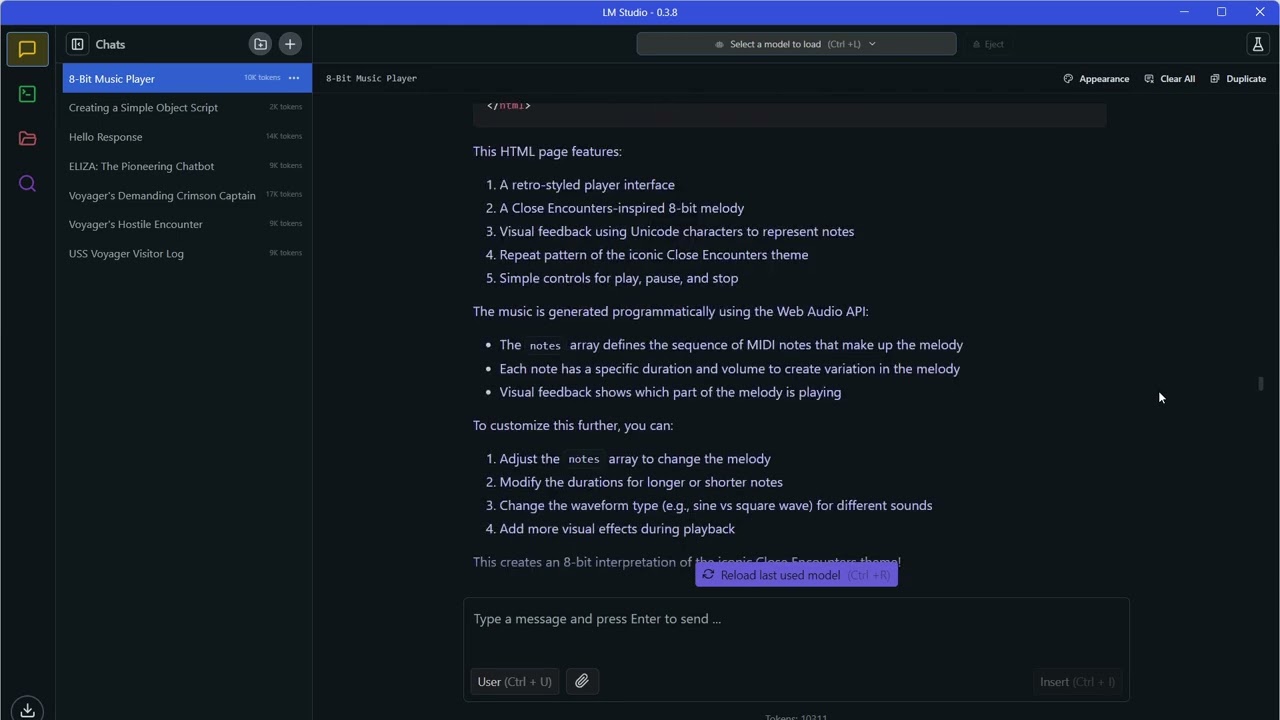This screenshot has height=720, width=1280.
Task: Click text 'This HTML page features:'
Action: 547,152
